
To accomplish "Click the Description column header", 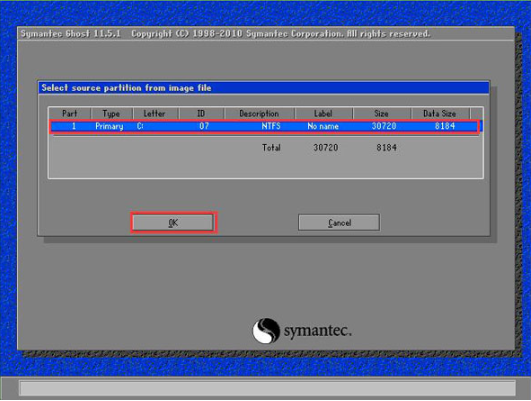I will (x=259, y=113).
